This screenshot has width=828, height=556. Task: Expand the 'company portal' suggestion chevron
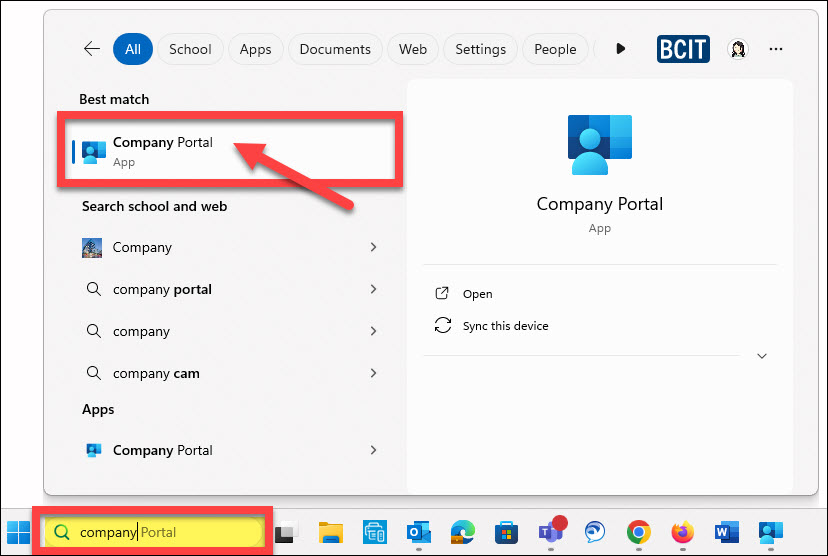pyautogui.click(x=373, y=289)
